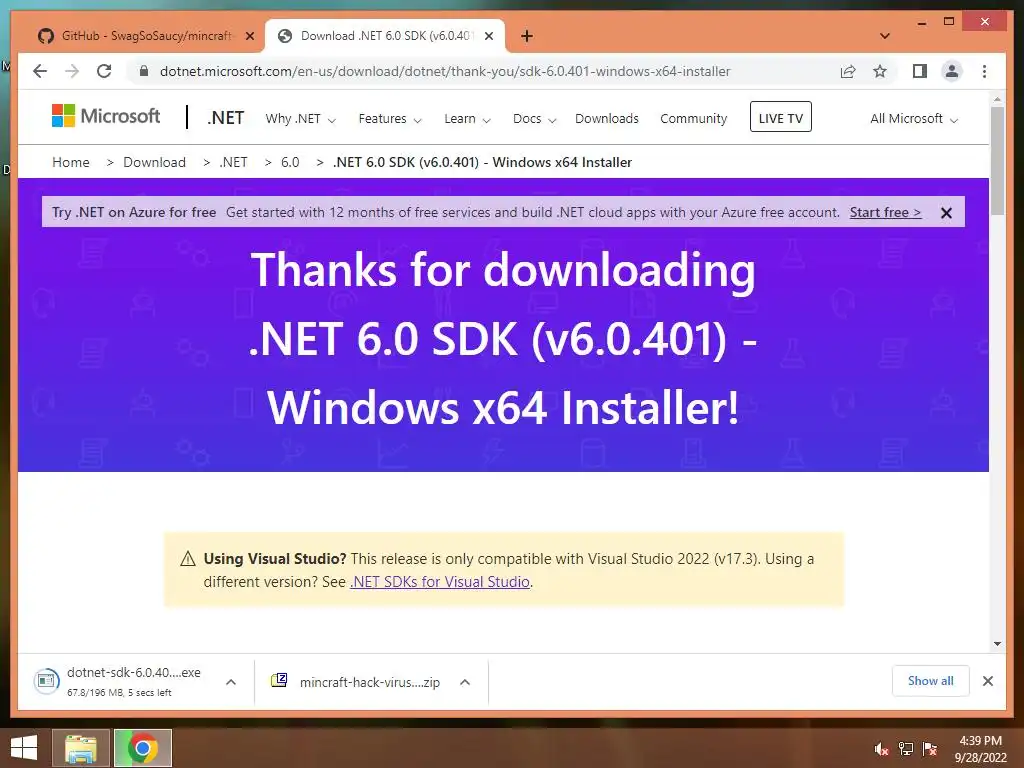Click the browser forward arrow
Viewport: 1024px width, 768px height.
tap(72, 71)
